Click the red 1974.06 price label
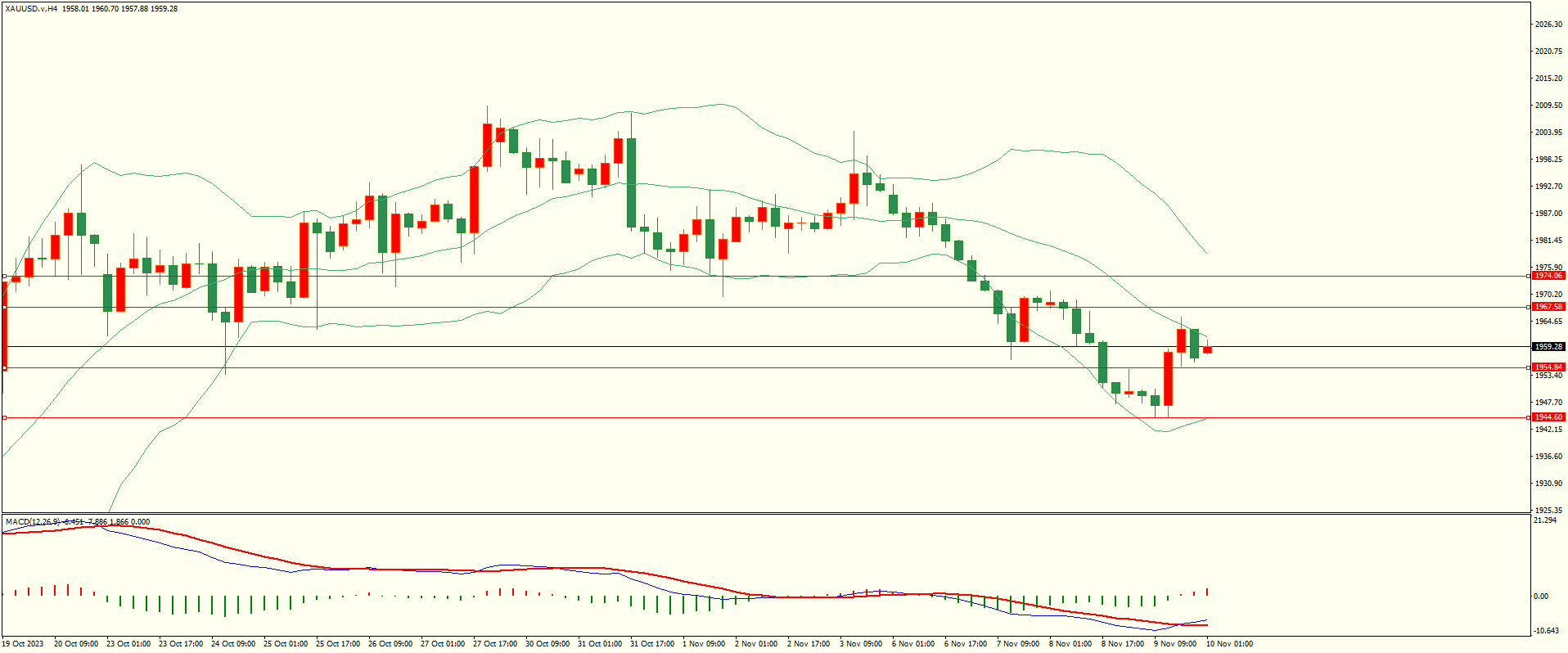 (x=1548, y=276)
